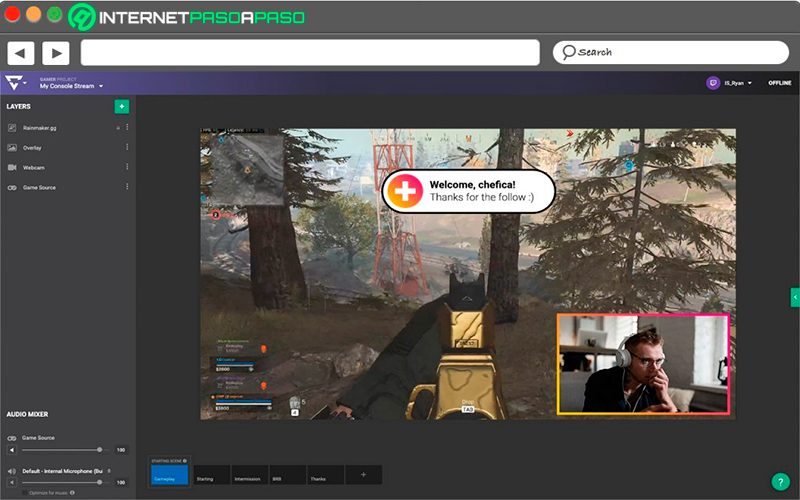
Task: Mute the Game Source audio
Action: (x=12, y=450)
